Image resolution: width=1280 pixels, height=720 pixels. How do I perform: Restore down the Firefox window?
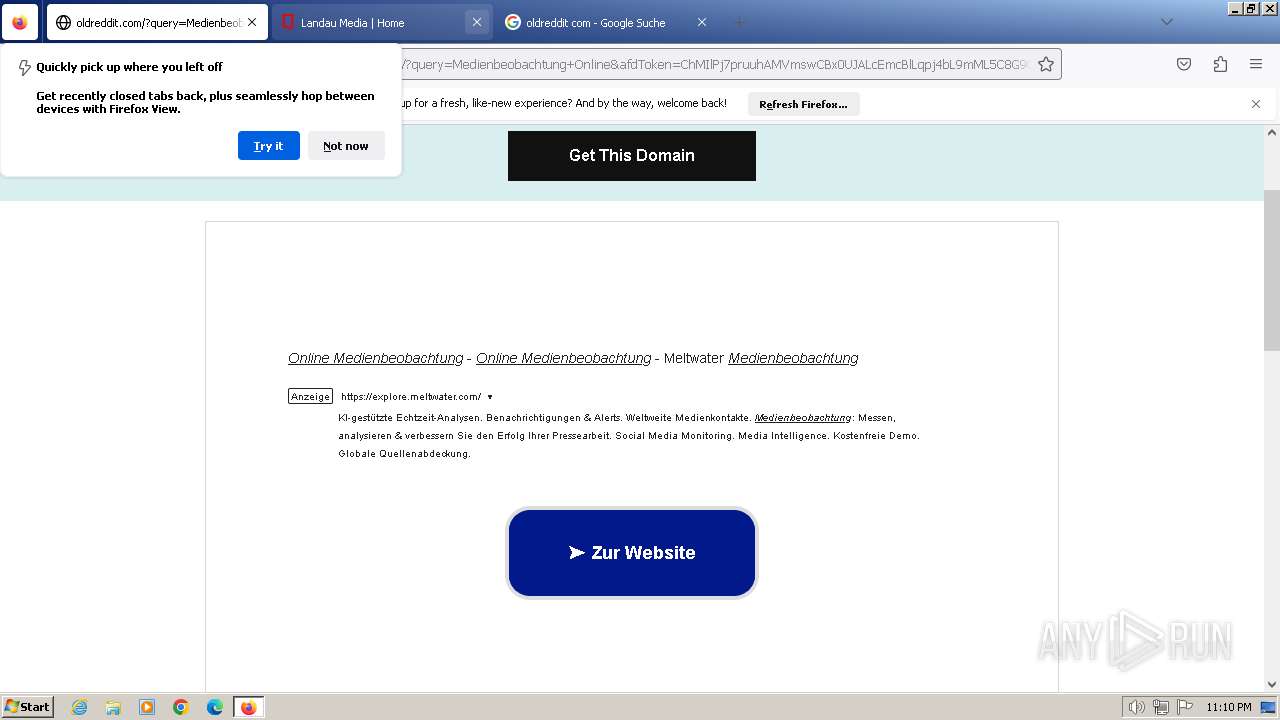(x=1251, y=8)
